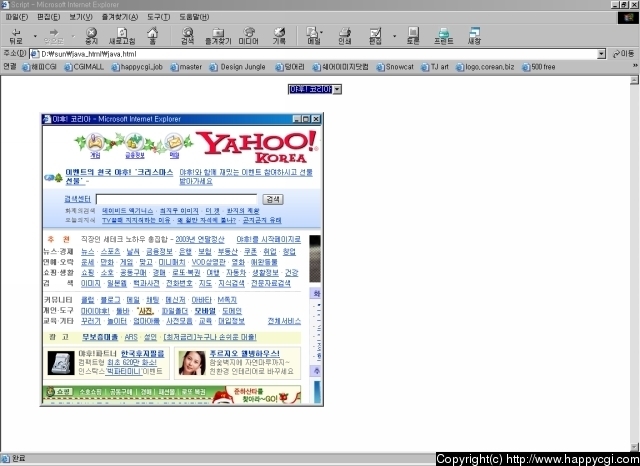The width and height of the screenshot is (640, 466).
Task: Click the Design Jungle favorites link
Action: point(238,67)
